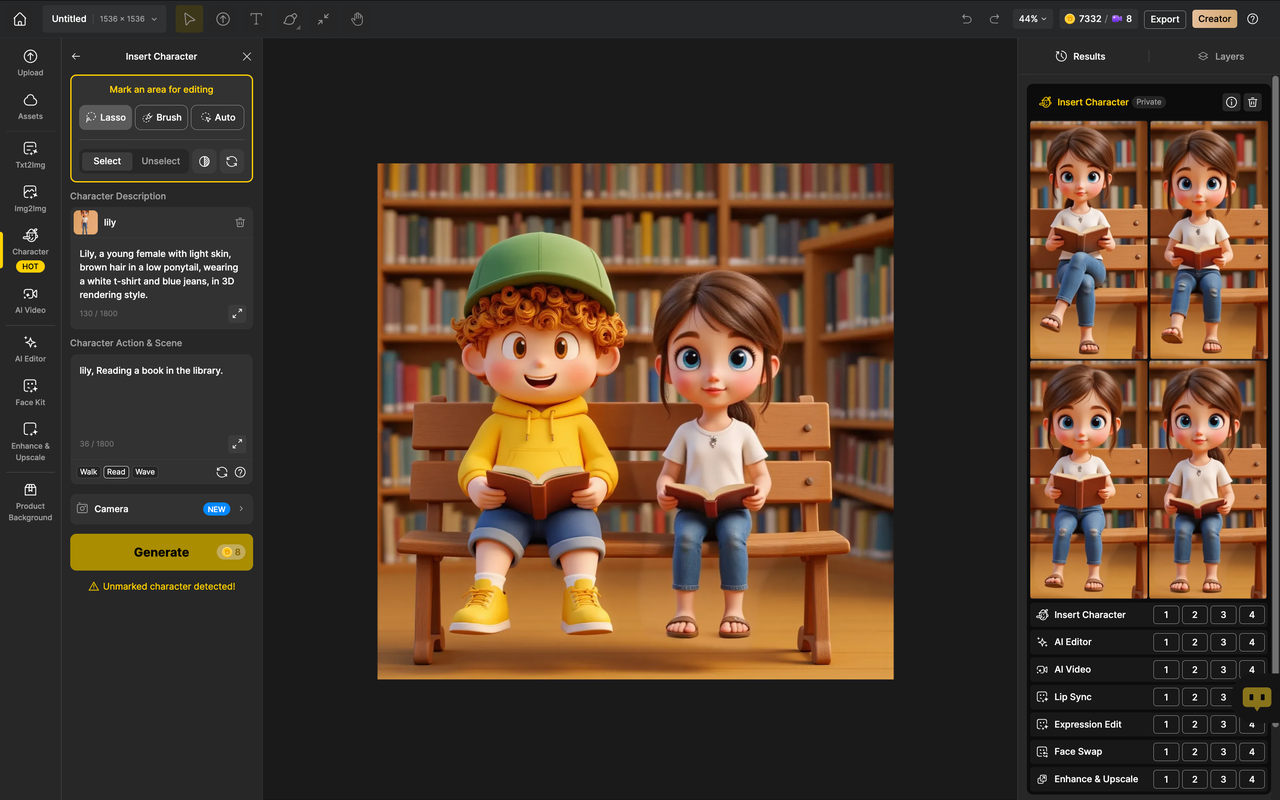Switch to Brush marking mode
The height and width of the screenshot is (800, 1280).
tap(161, 117)
